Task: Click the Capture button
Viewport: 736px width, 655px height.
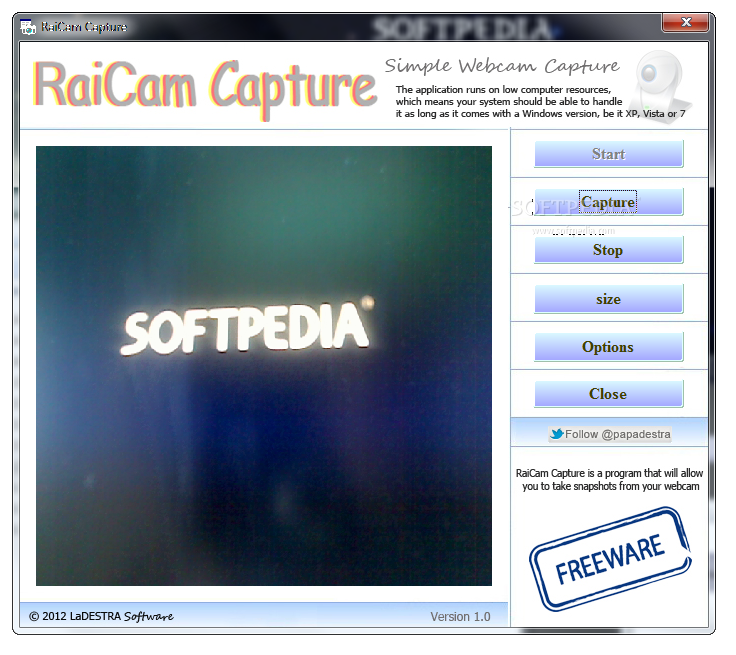Action: tap(609, 202)
